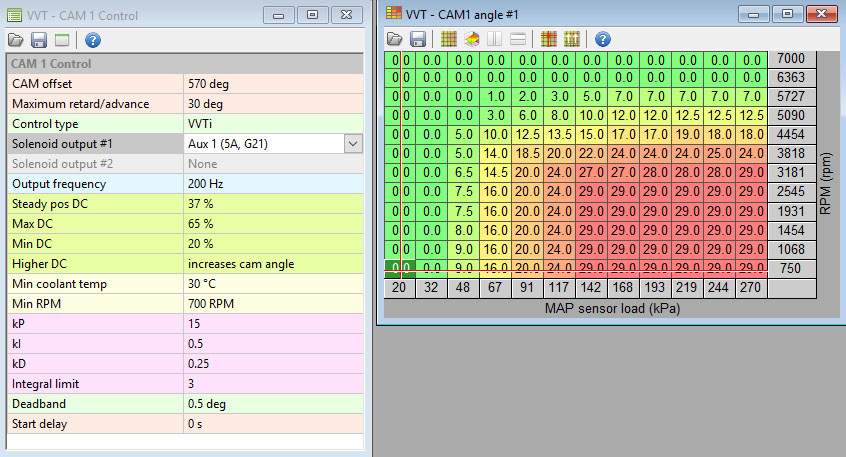Save CAM 1 Control settings

39,40
